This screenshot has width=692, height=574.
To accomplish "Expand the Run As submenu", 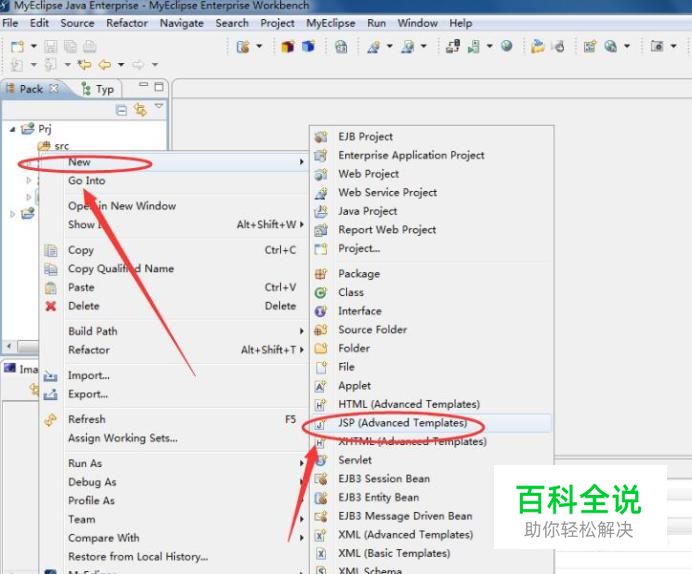I will tap(174, 463).
